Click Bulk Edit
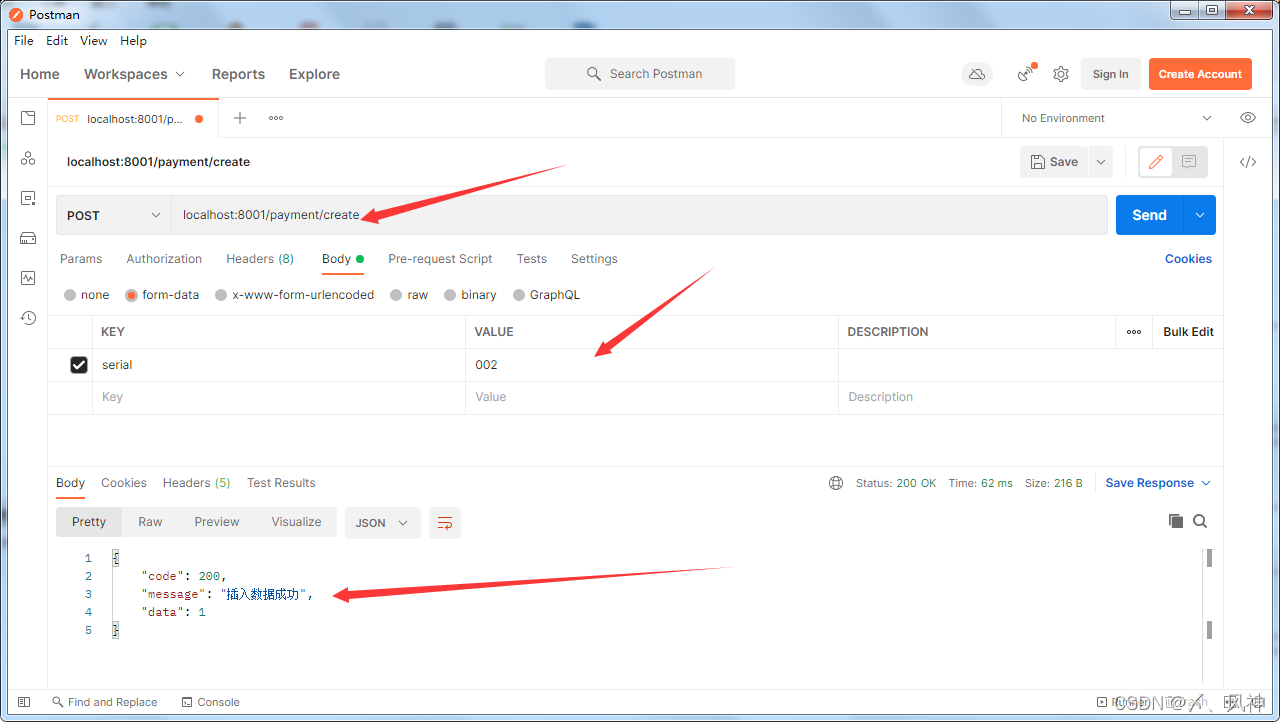This screenshot has width=1280, height=722. 1188,332
